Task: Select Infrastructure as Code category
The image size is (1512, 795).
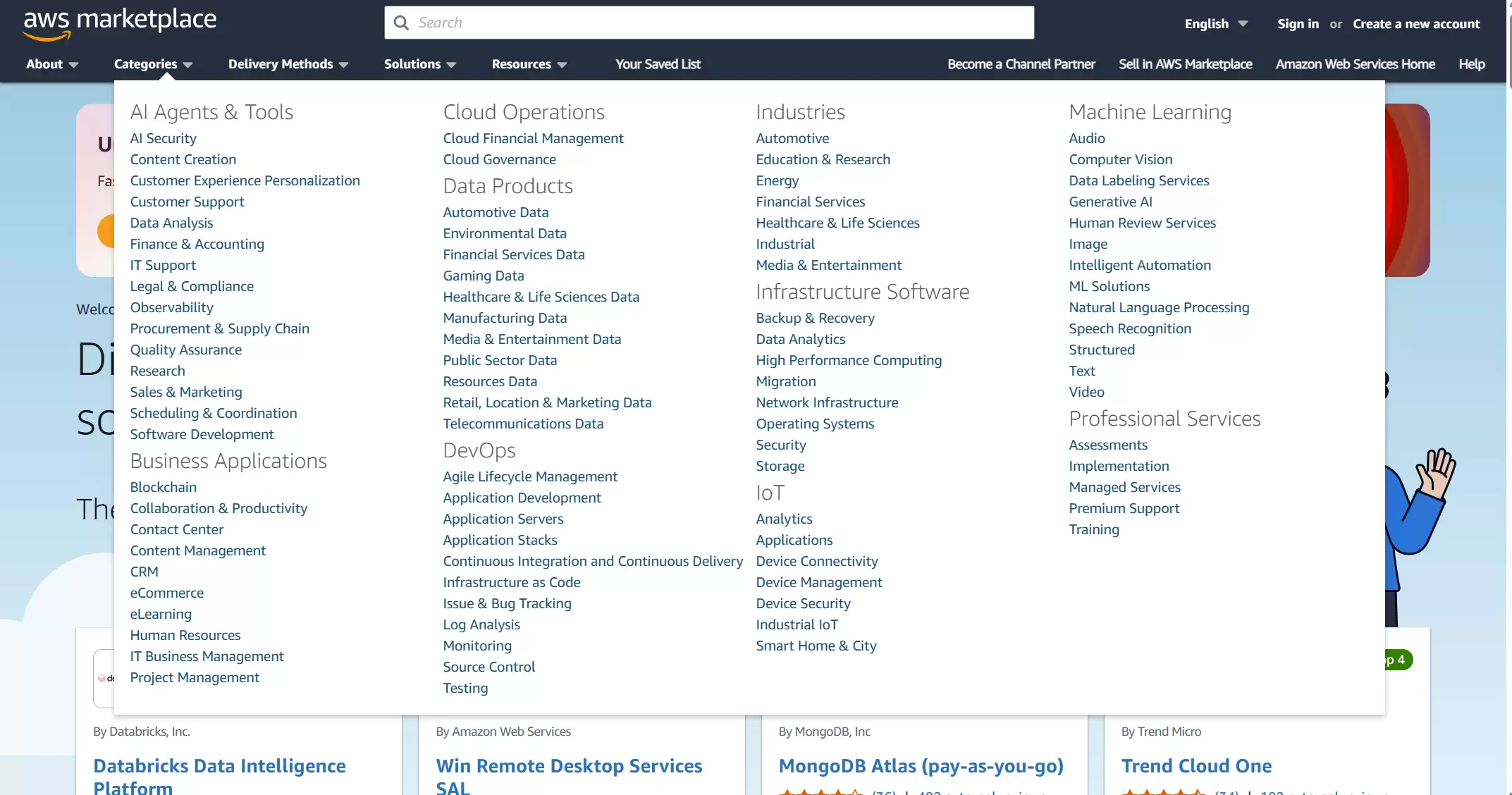Action: click(x=511, y=582)
